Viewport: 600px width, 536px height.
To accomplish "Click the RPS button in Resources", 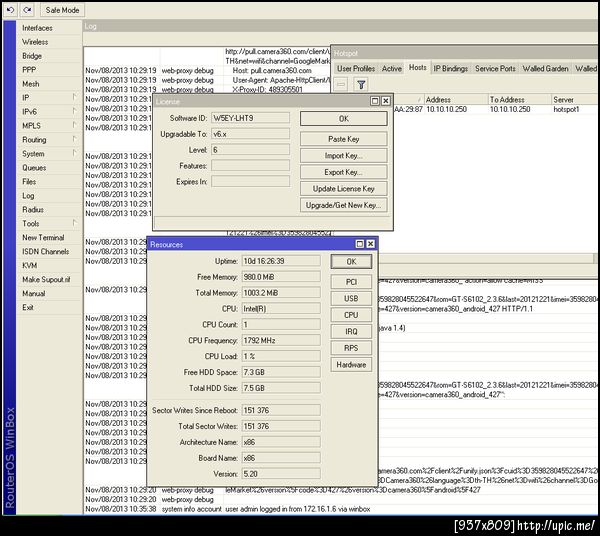I will (x=351, y=348).
